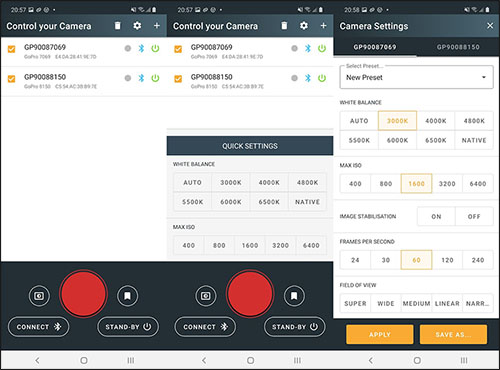Tap the trash icon in the left screen header
Image resolution: width=500 pixels, height=370 pixels.
(118, 26)
